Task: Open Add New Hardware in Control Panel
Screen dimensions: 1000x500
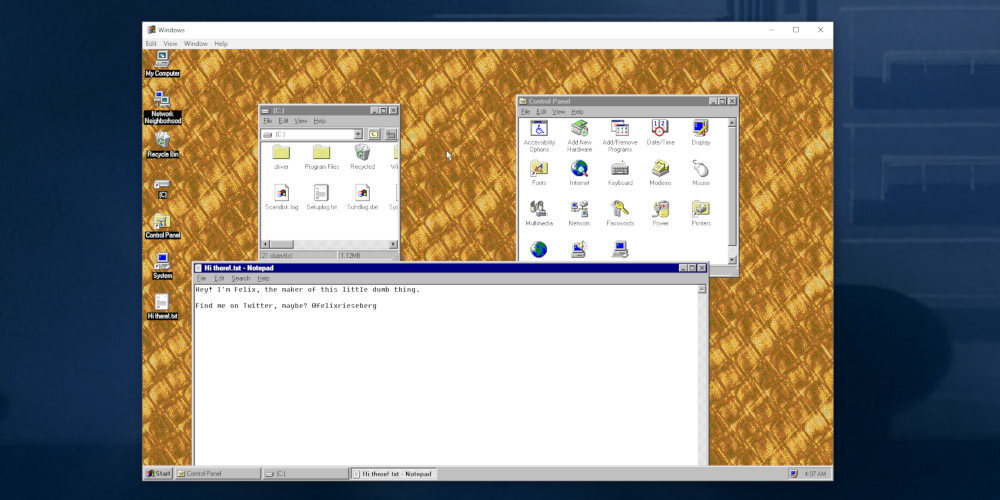Action: 579,136
